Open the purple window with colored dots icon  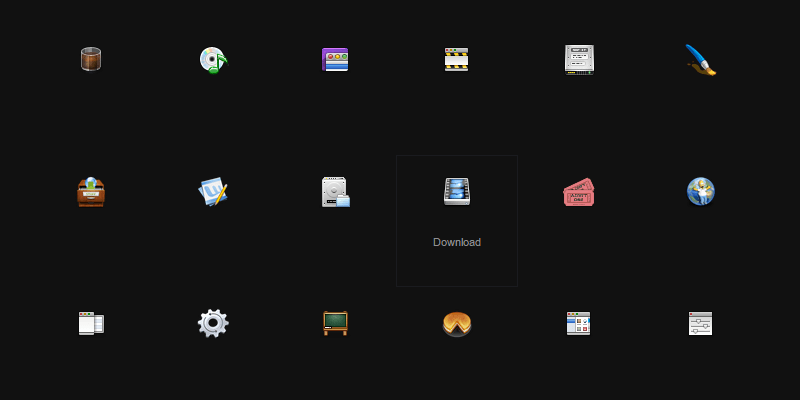(x=335, y=60)
